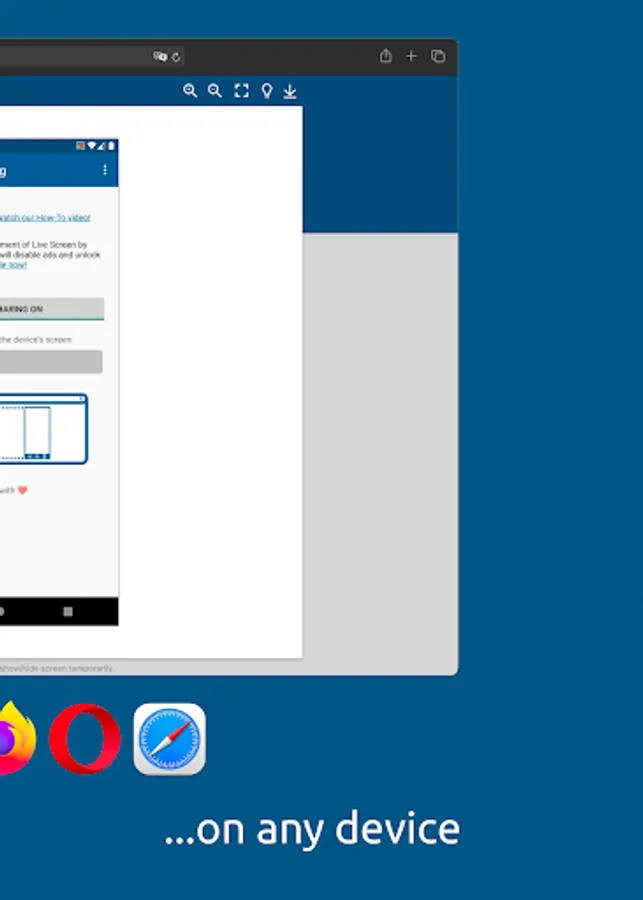Image resolution: width=643 pixels, height=900 pixels.
Task: Click the translate icon in address bar
Action: point(160,56)
